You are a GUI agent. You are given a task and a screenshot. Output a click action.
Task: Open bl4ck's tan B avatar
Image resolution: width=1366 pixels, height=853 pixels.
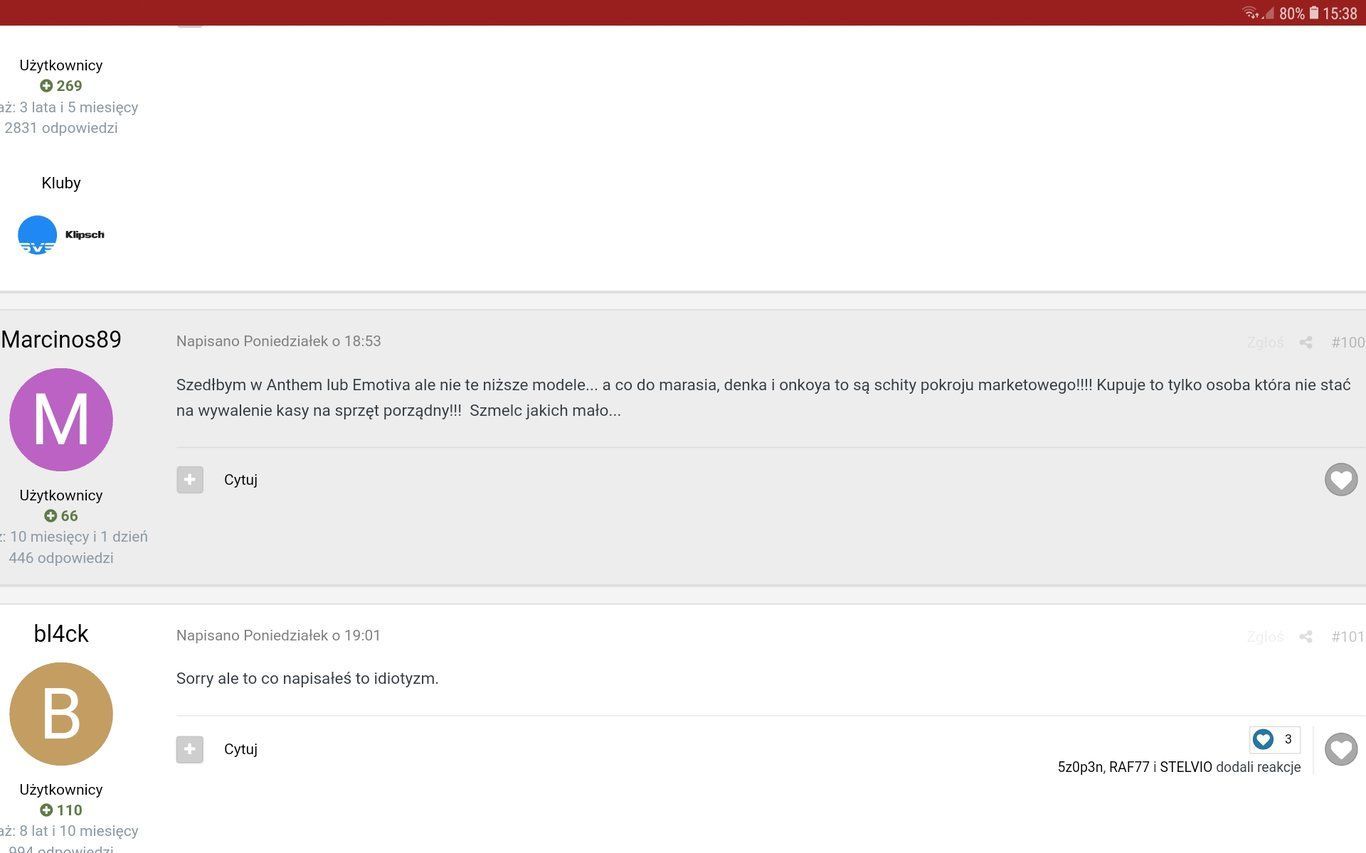[x=61, y=714]
